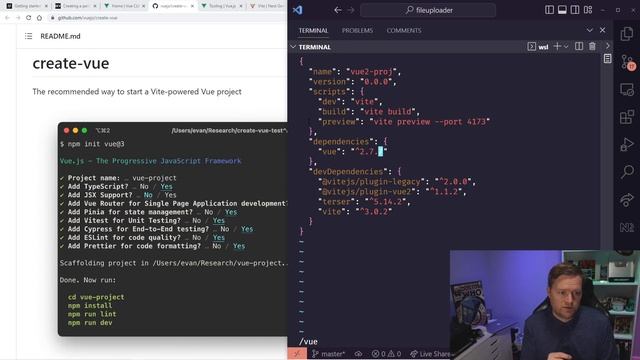640x360 pixels.
Task: Click the "preview" script line in terminal
Action: pyautogui.click(x=405, y=122)
